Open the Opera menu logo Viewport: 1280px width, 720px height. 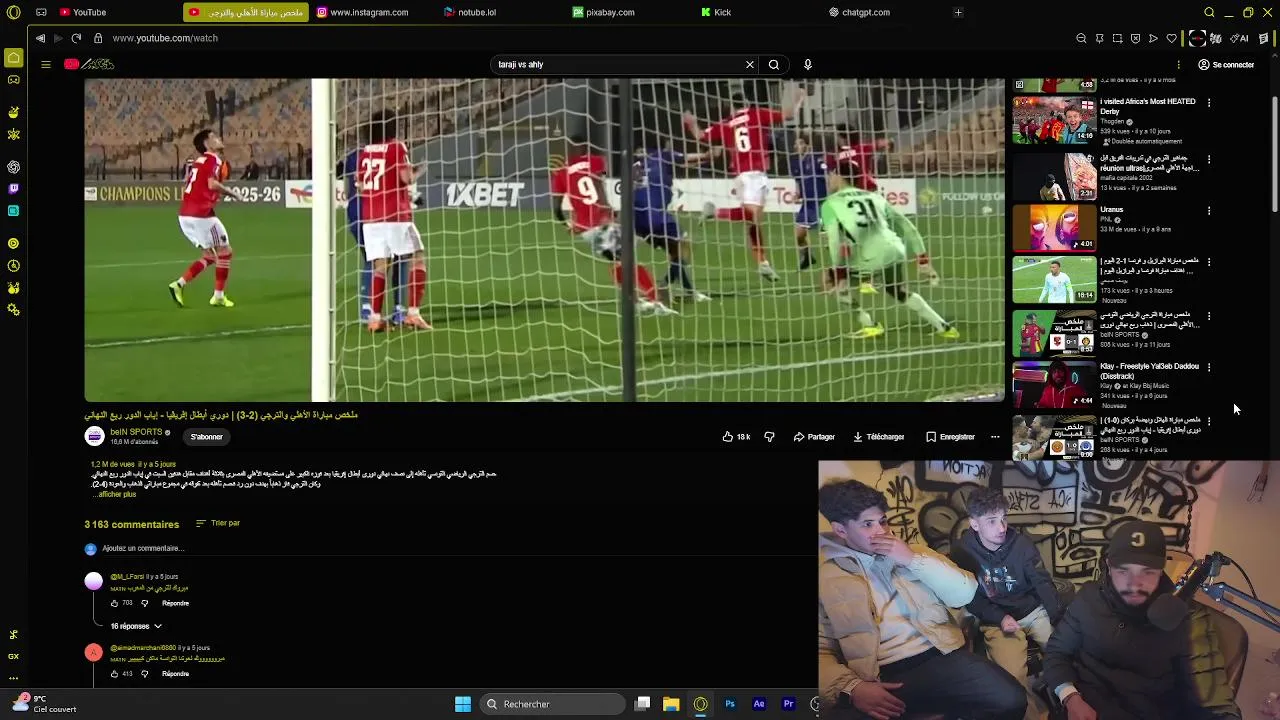[13, 12]
